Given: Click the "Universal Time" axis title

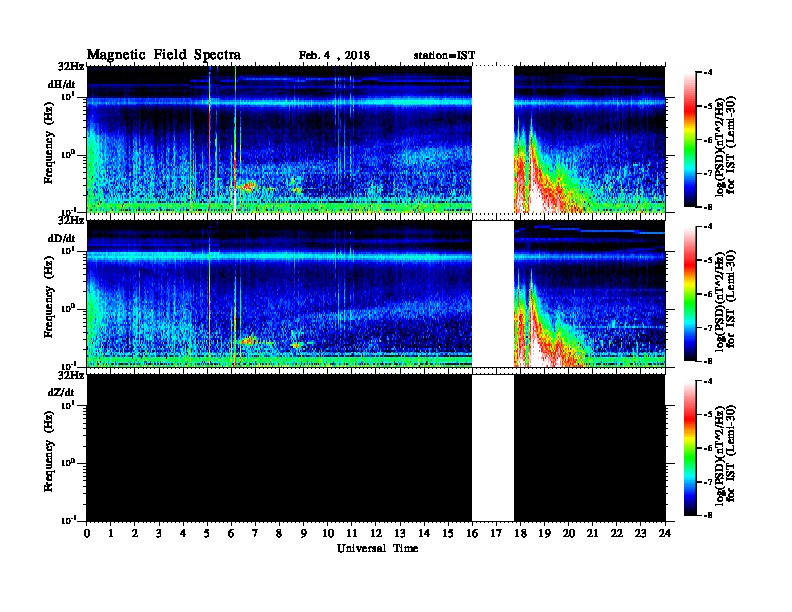Looking at the screenshot, I should (x=377, y=548).
